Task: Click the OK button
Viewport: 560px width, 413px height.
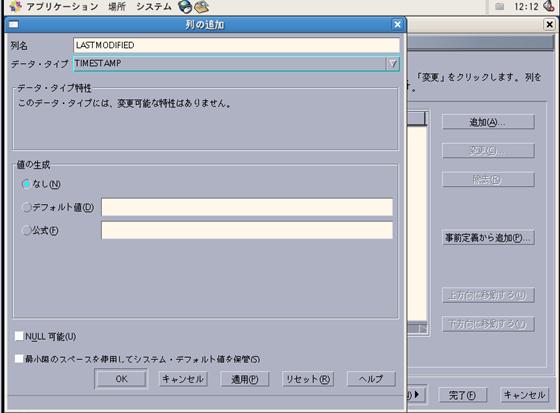Action: [x=121, y=379]
